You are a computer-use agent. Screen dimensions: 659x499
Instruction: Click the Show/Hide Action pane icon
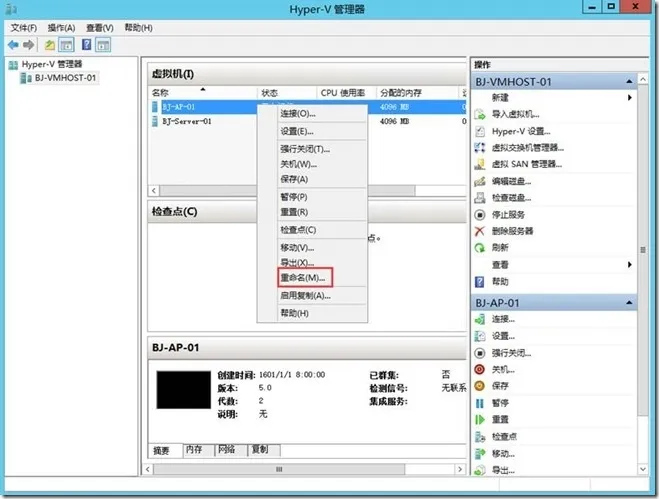pyautogui.click(x=103, y=45)
